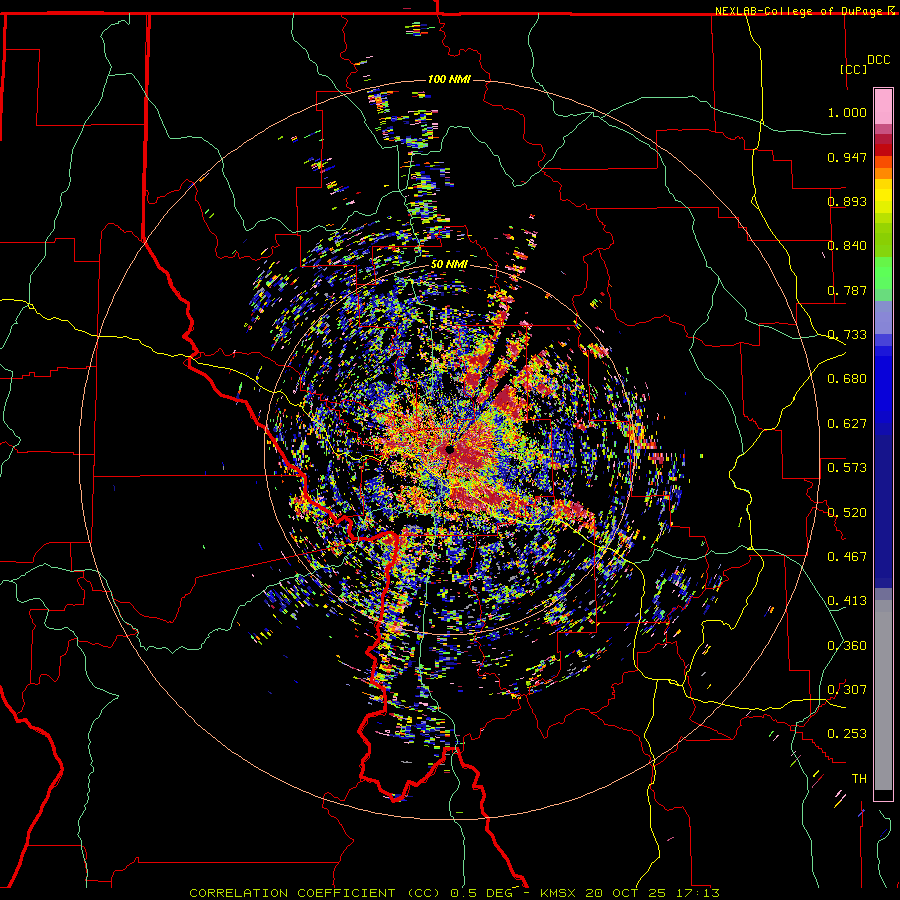Screen dimensions: 900x900
Task: Click the 0.573 legend value
Action: tap(847, 467)
